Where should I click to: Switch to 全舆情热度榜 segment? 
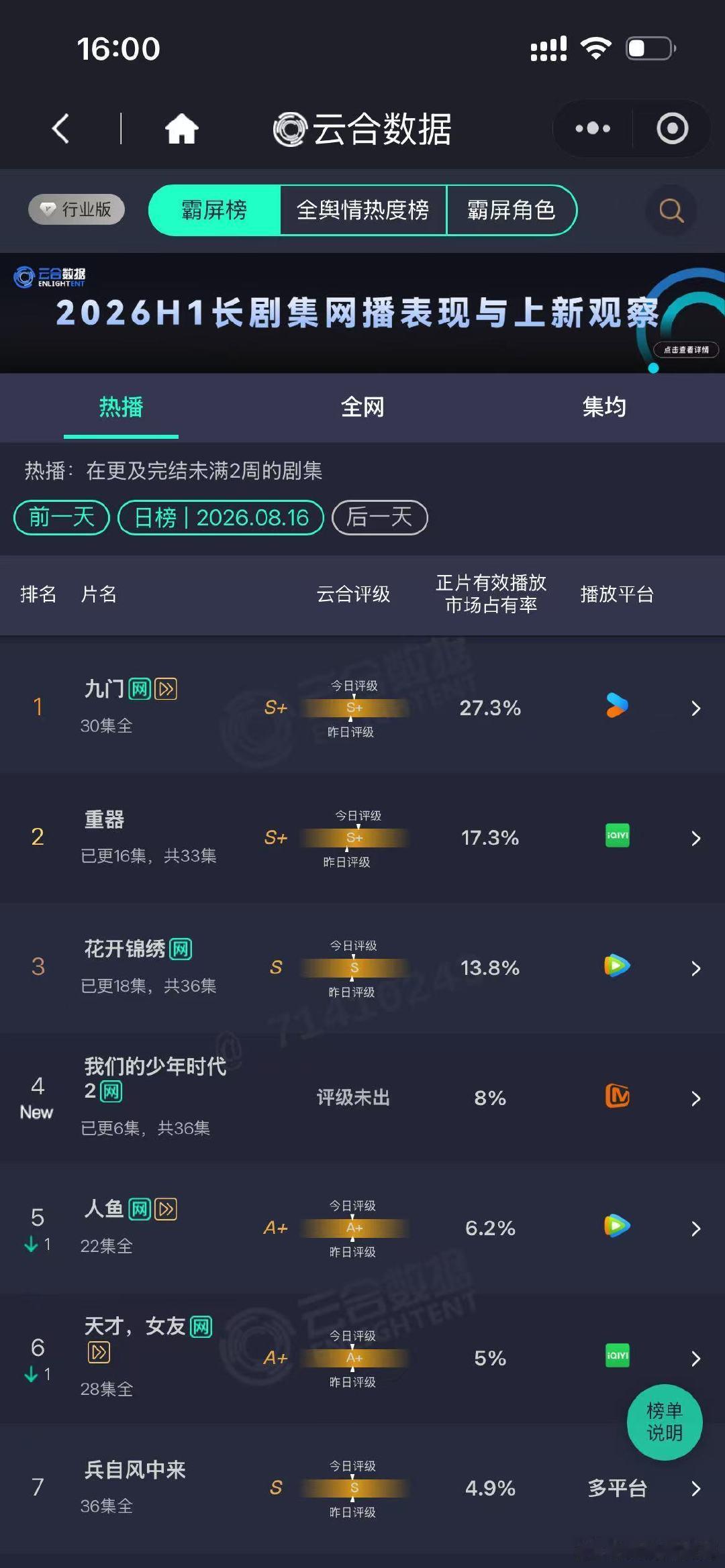pos(363,210)
